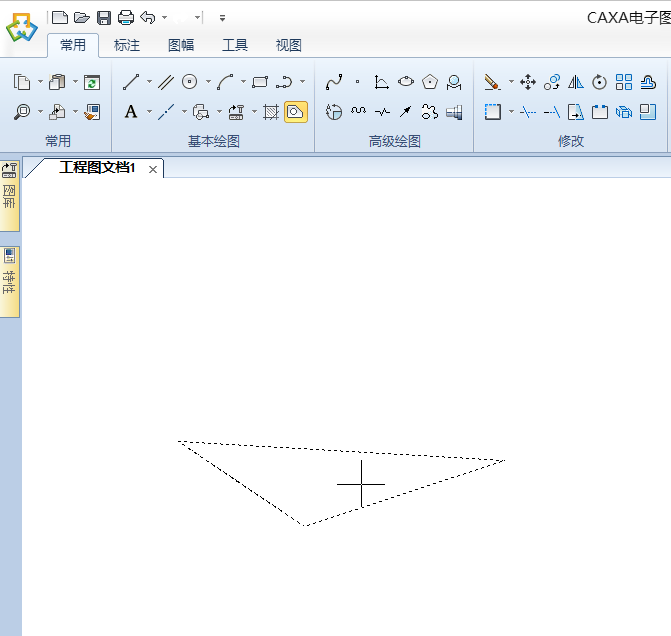Click the CAXA application logo button
The height and width of the screenshot is (636, 671).
21,27
